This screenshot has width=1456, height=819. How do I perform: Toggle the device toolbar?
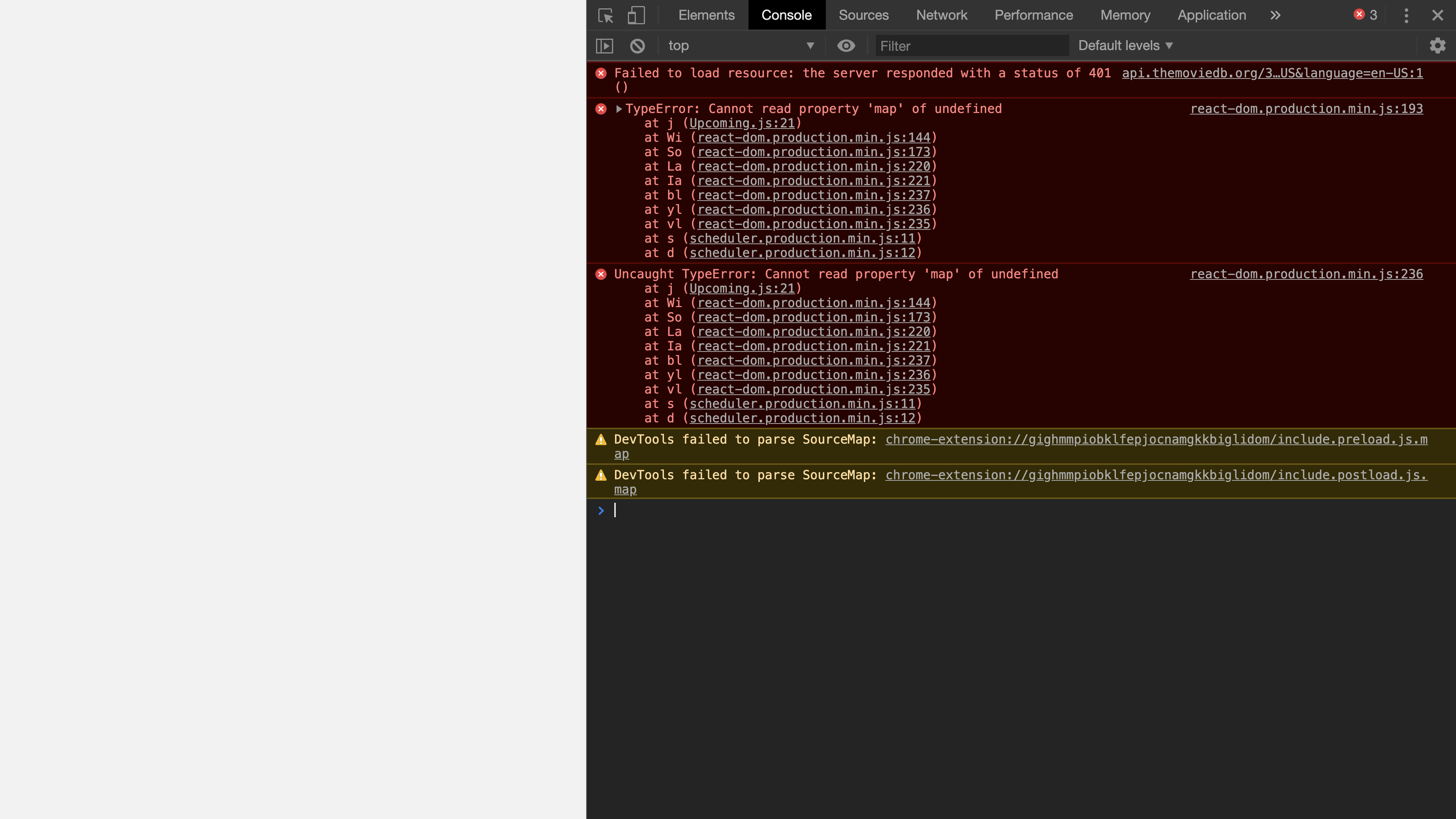point(635,15)
